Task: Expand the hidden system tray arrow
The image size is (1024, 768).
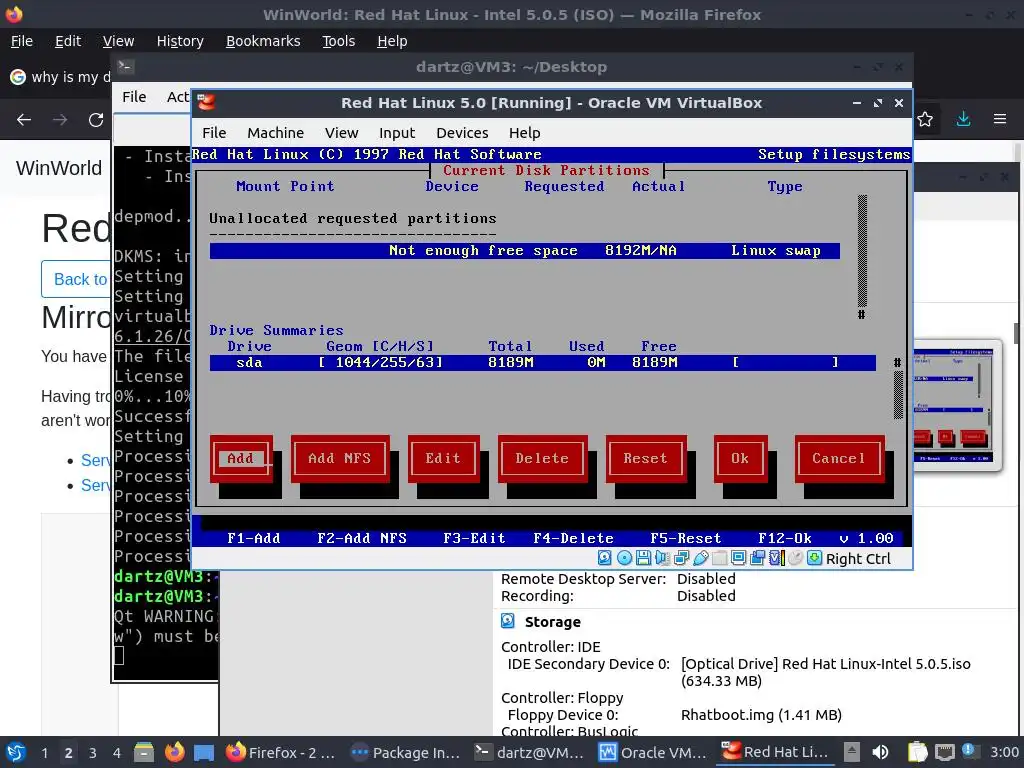Action: (x=852, y=752)
